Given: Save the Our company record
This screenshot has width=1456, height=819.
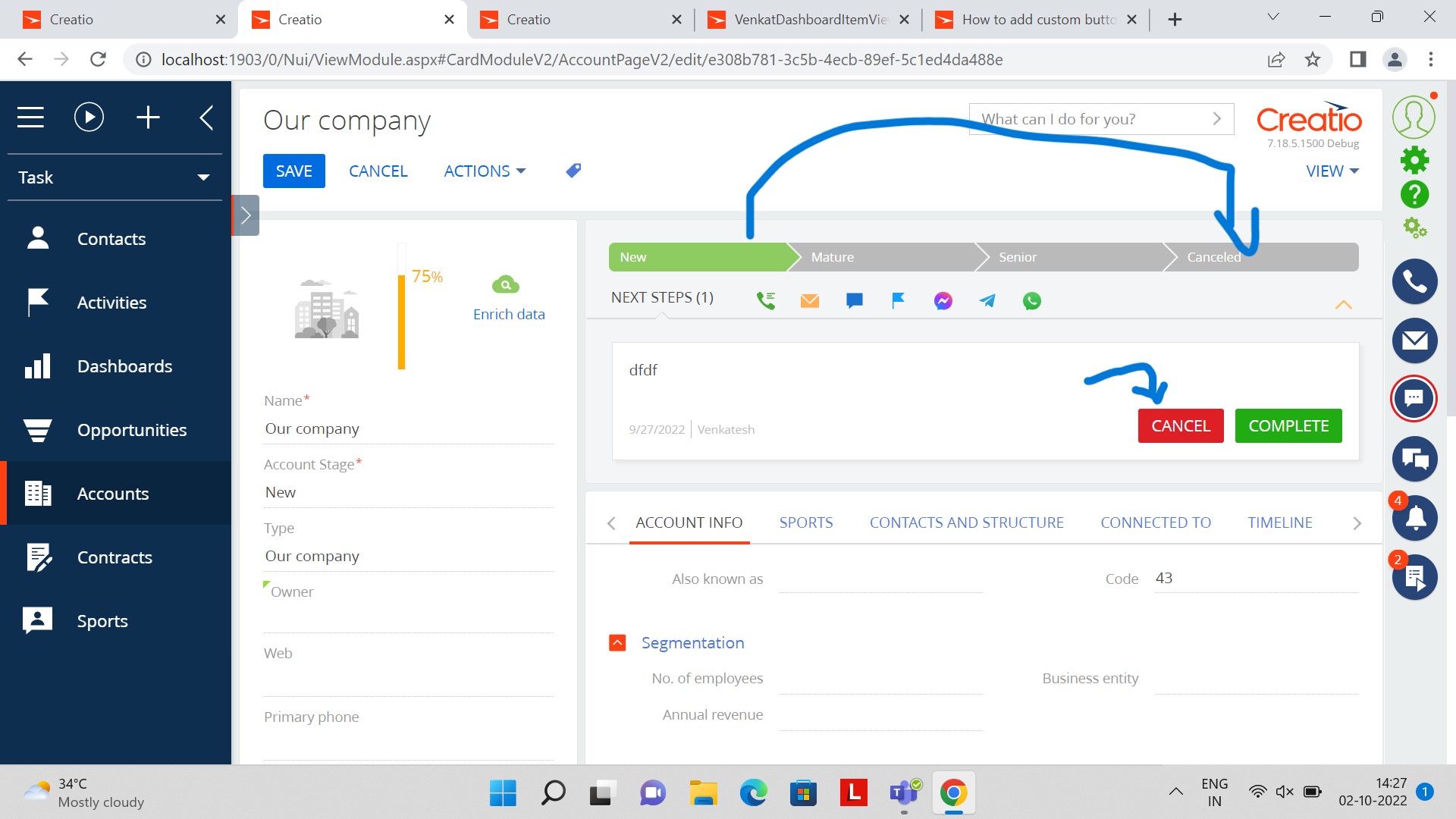Looking at the screenshot, I should tap(293, 171).
